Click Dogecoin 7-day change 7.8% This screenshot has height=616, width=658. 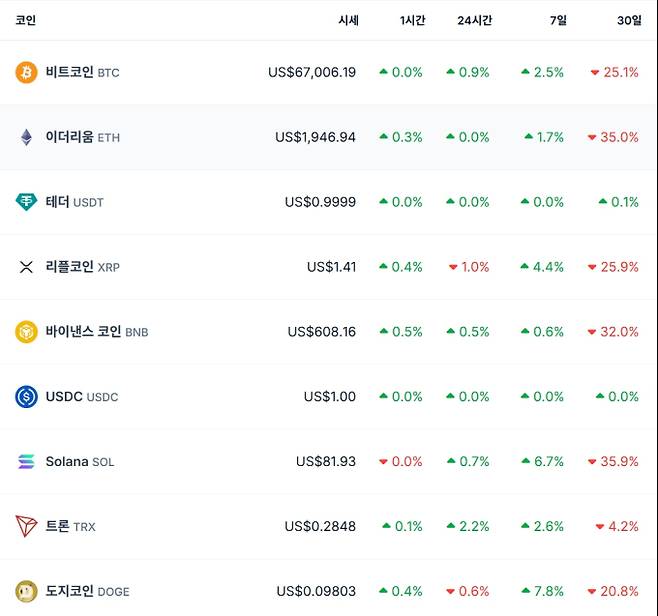pos(543,591)
